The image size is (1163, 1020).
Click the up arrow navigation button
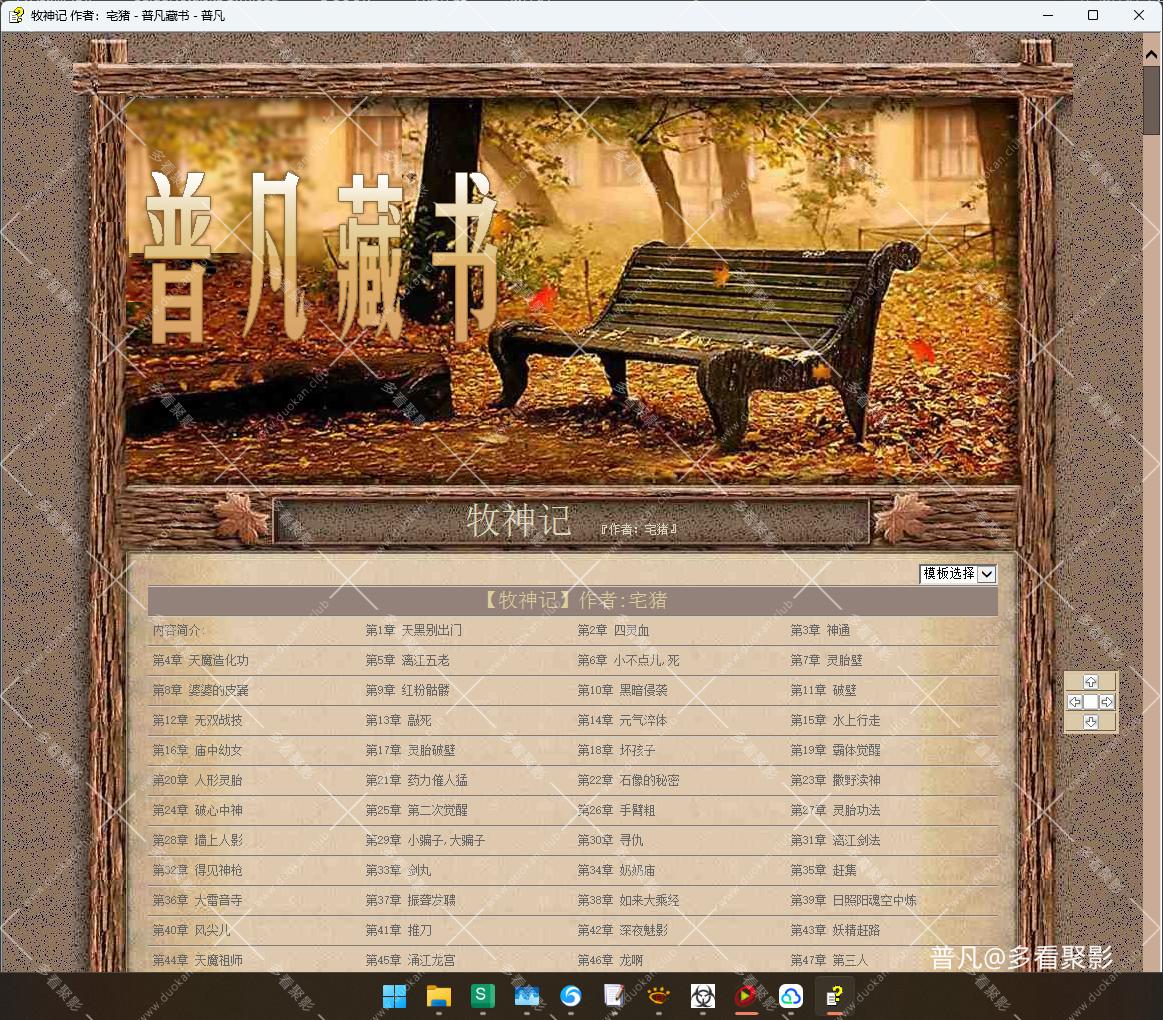(1090, 682)
